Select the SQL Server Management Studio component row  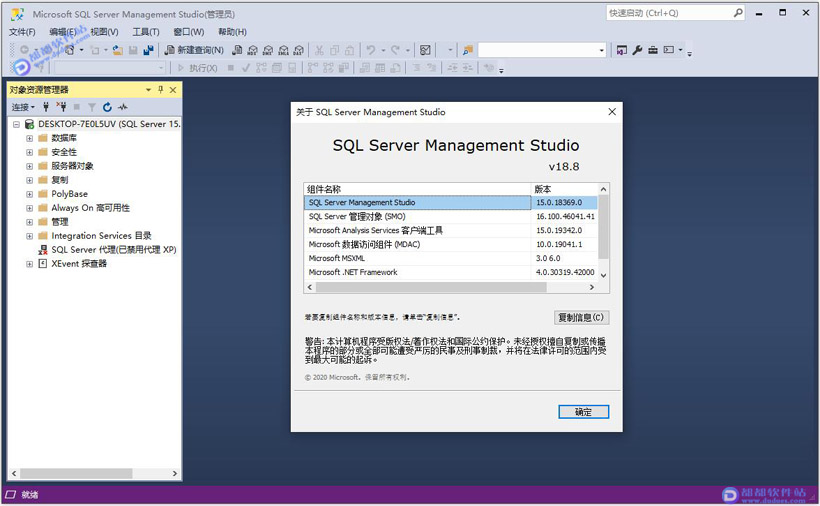(x=450, y=202)
